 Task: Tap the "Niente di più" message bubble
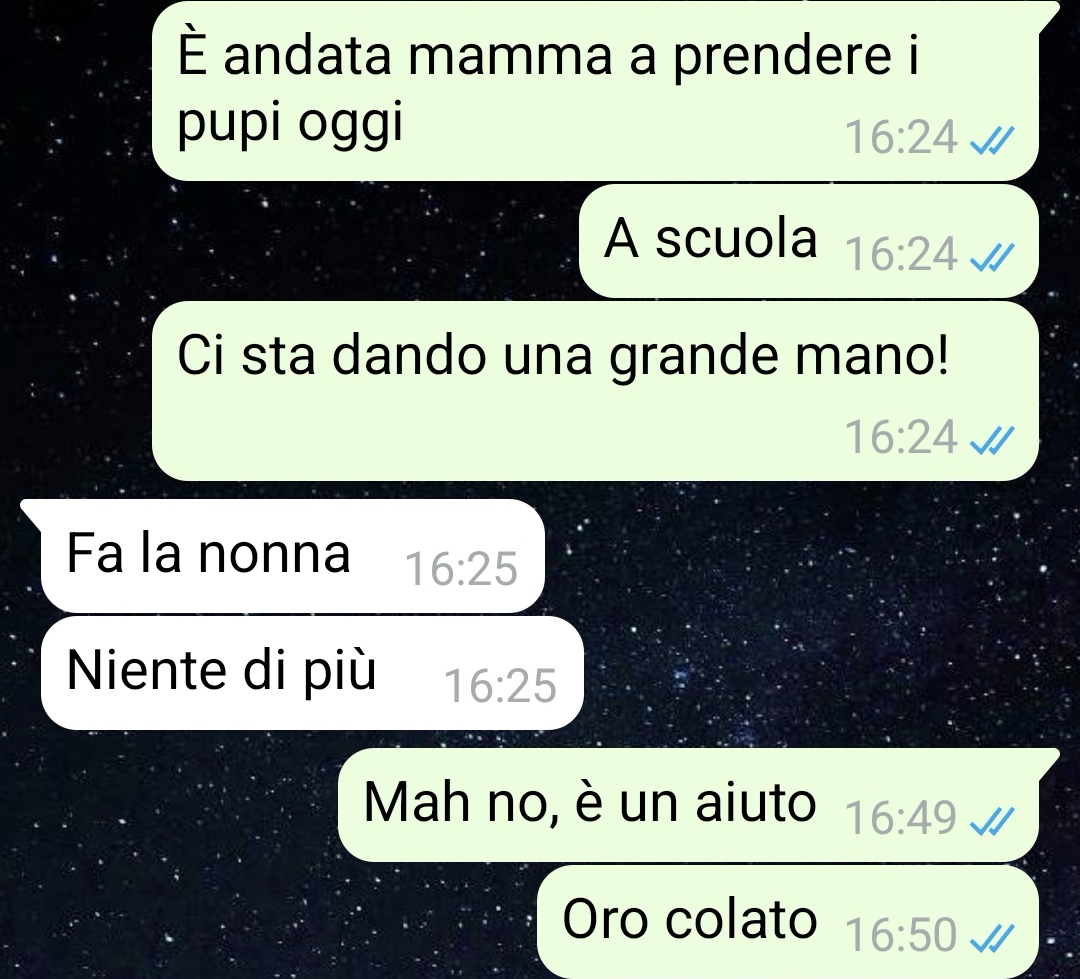tap(312, 672)
